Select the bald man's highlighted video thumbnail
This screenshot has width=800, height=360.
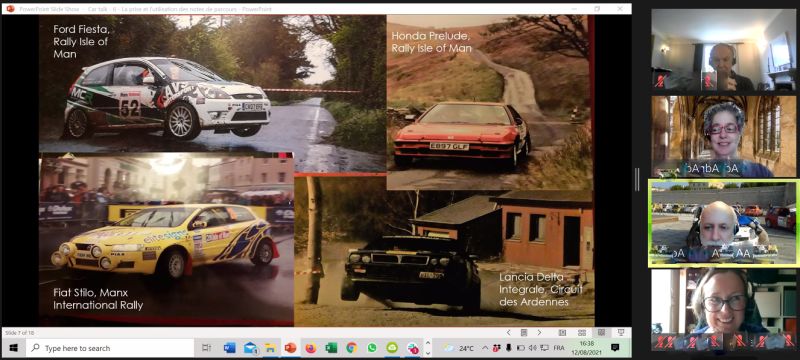[723, 223]
